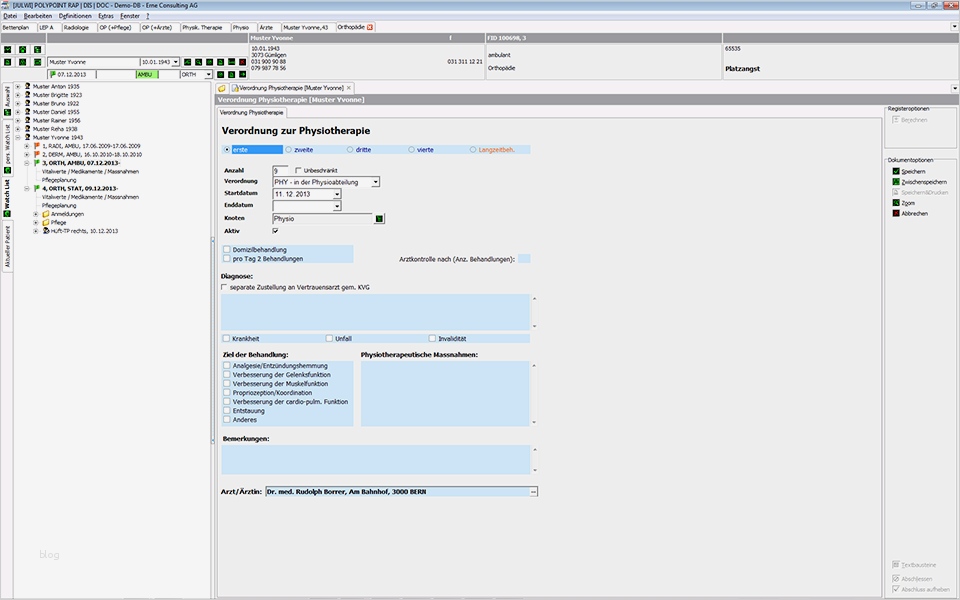Click into the Bemerkungen text area
Viewport: 960px width, 600px height.
pos(376,459)
